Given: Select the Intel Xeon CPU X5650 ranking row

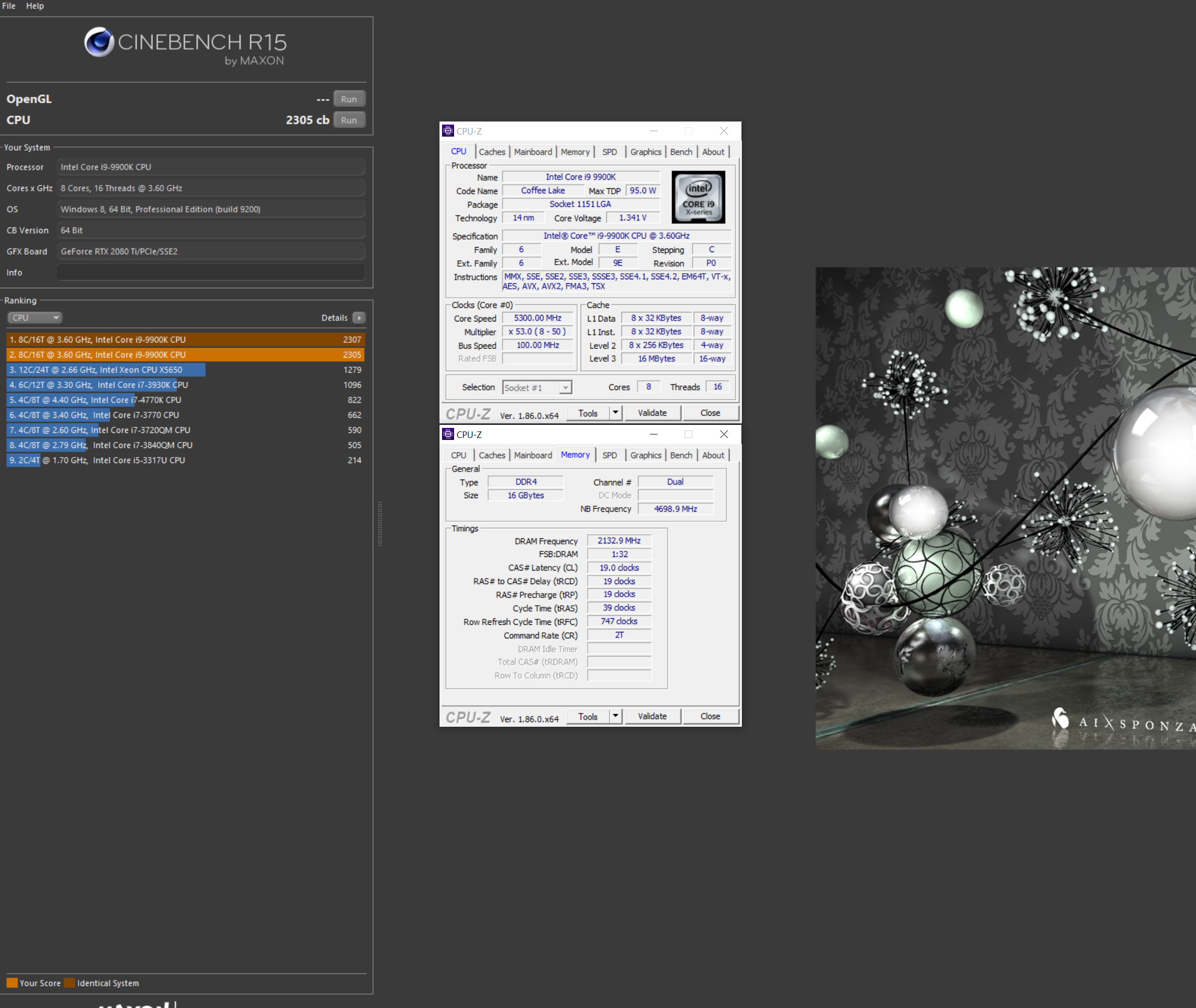Looking at the screenshot, I should click(x=185, y=370).
